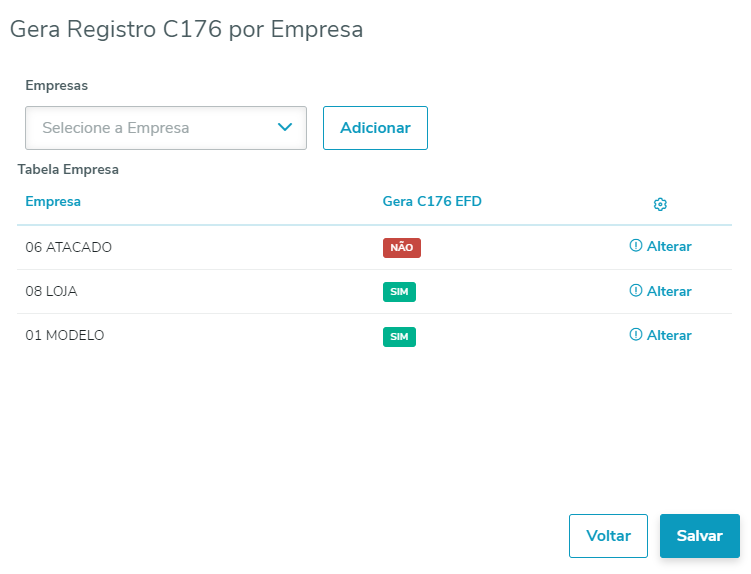Click the red NÃO badge
Screen dimensions: 751x574
[401, 248]
